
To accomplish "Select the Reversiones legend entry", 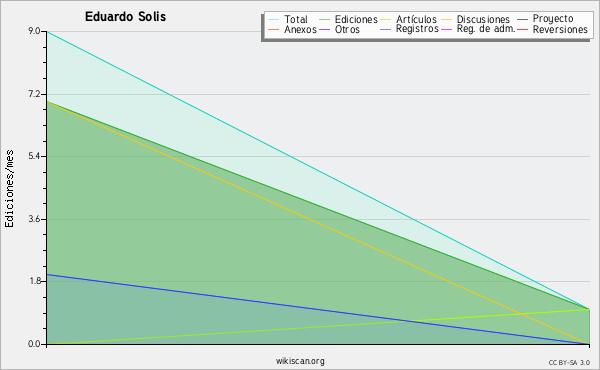I will [553, 29].
